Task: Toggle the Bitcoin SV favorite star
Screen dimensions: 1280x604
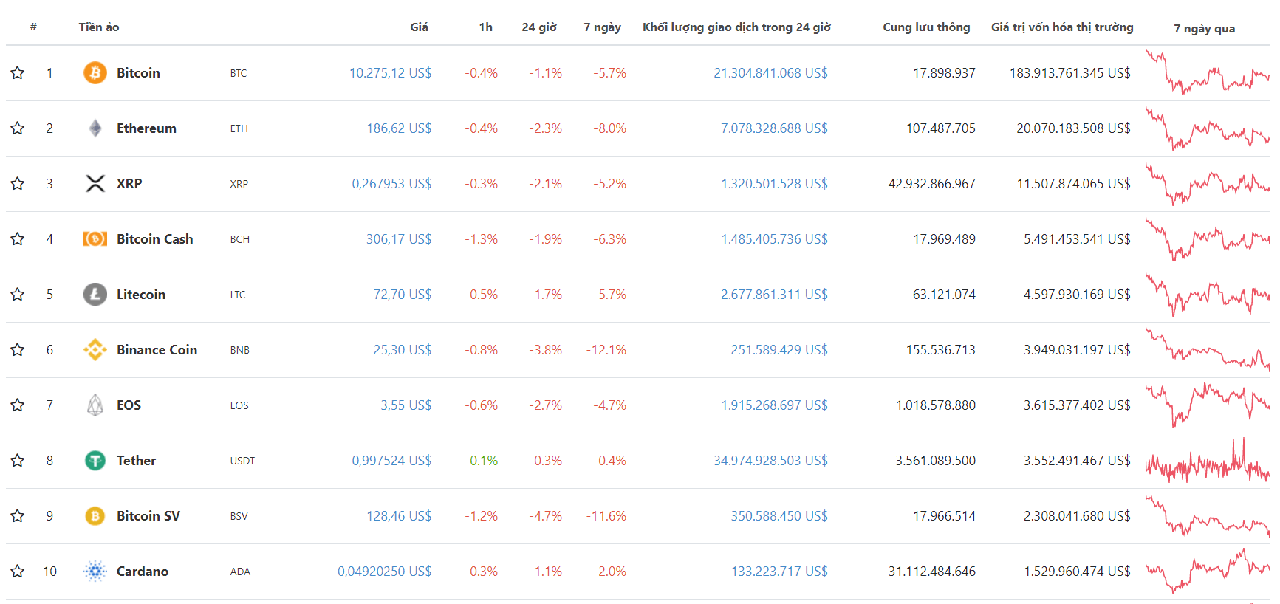Action: pyautogui.click(x=17, y=516)
